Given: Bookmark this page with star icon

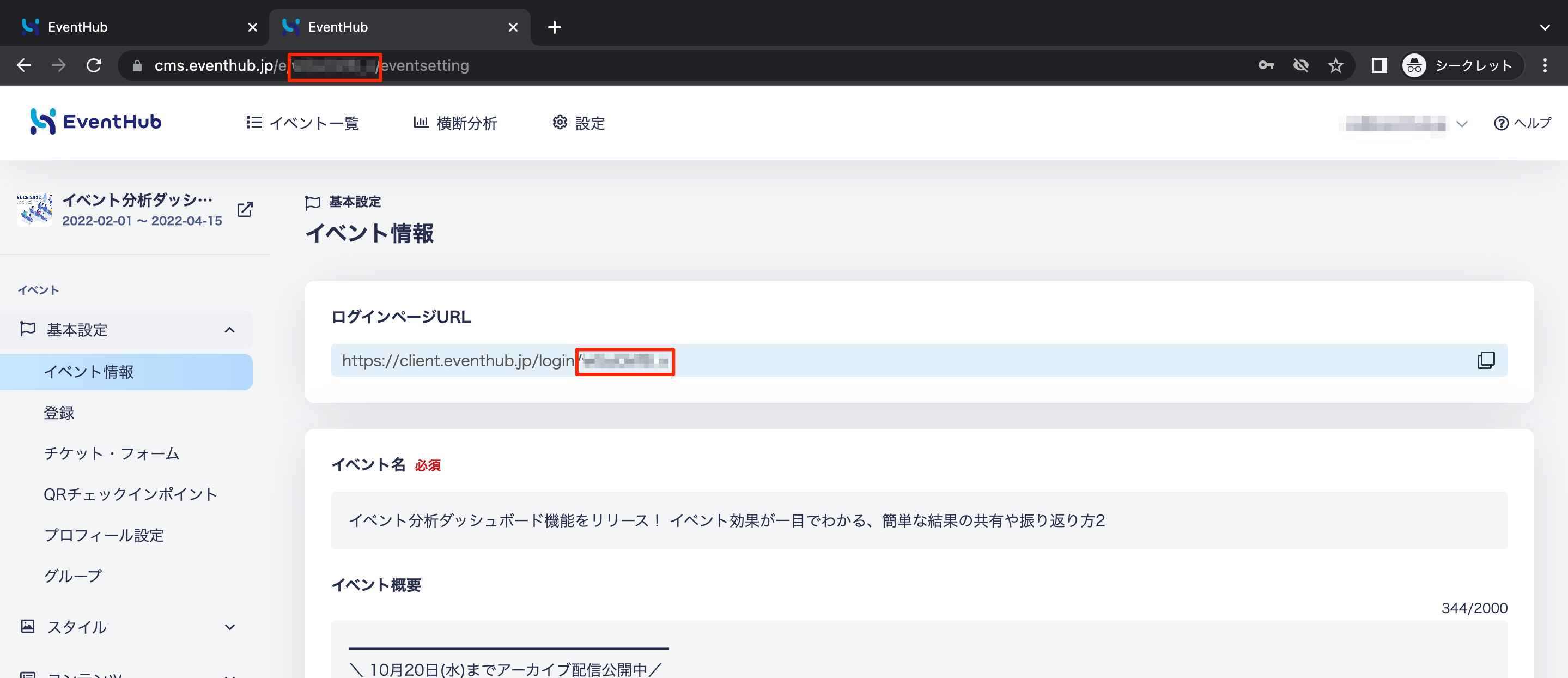Looking at the screenshot, I should [1335, 65].
